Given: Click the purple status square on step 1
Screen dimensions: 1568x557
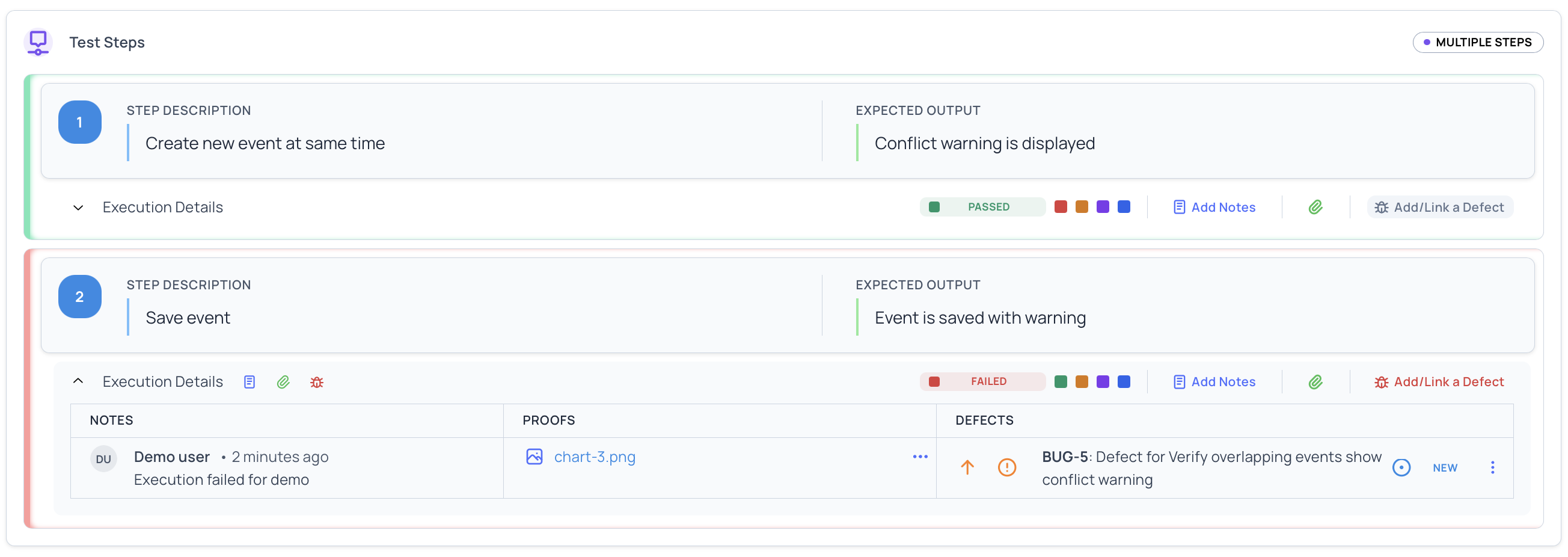Looking at the screenshot, I should pos(1103,207).
